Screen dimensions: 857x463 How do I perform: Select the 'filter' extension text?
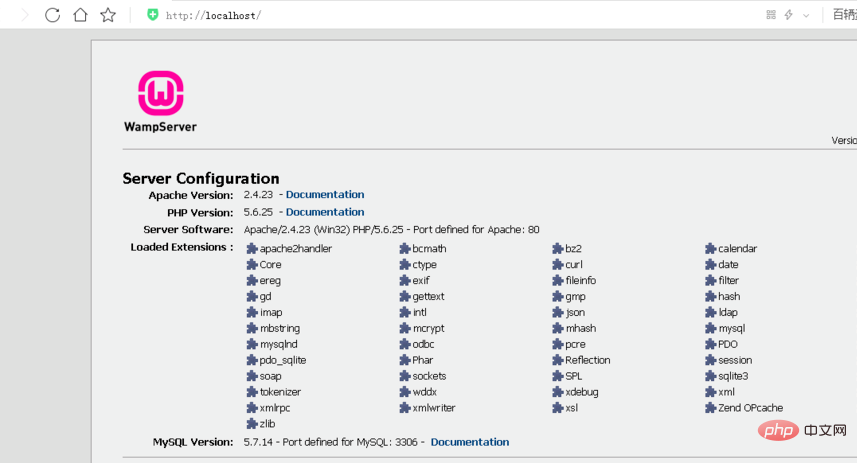pos(729,280)
